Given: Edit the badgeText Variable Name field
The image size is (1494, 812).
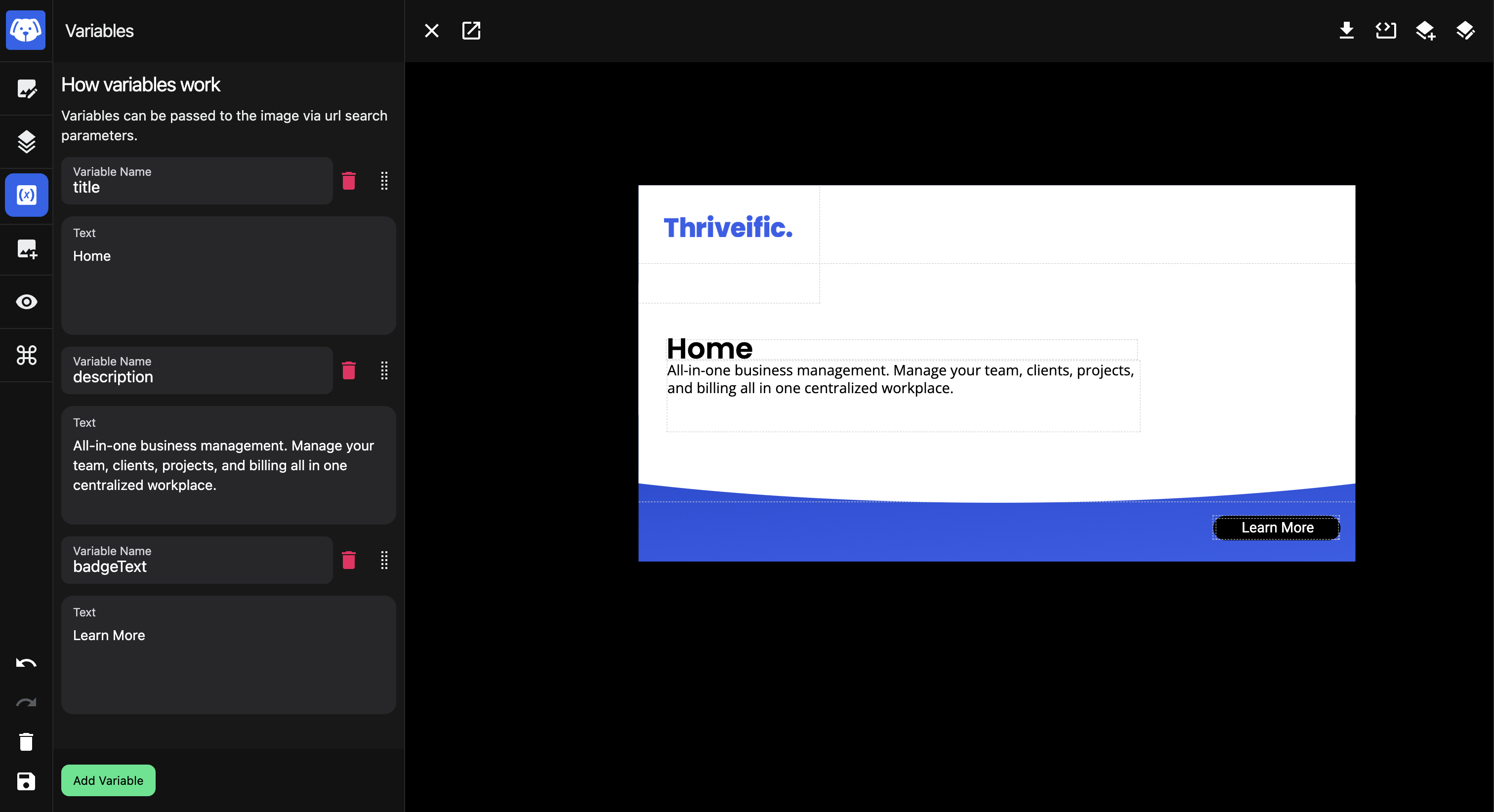Looking at the screenshot, I should click(x=197, y=560).
